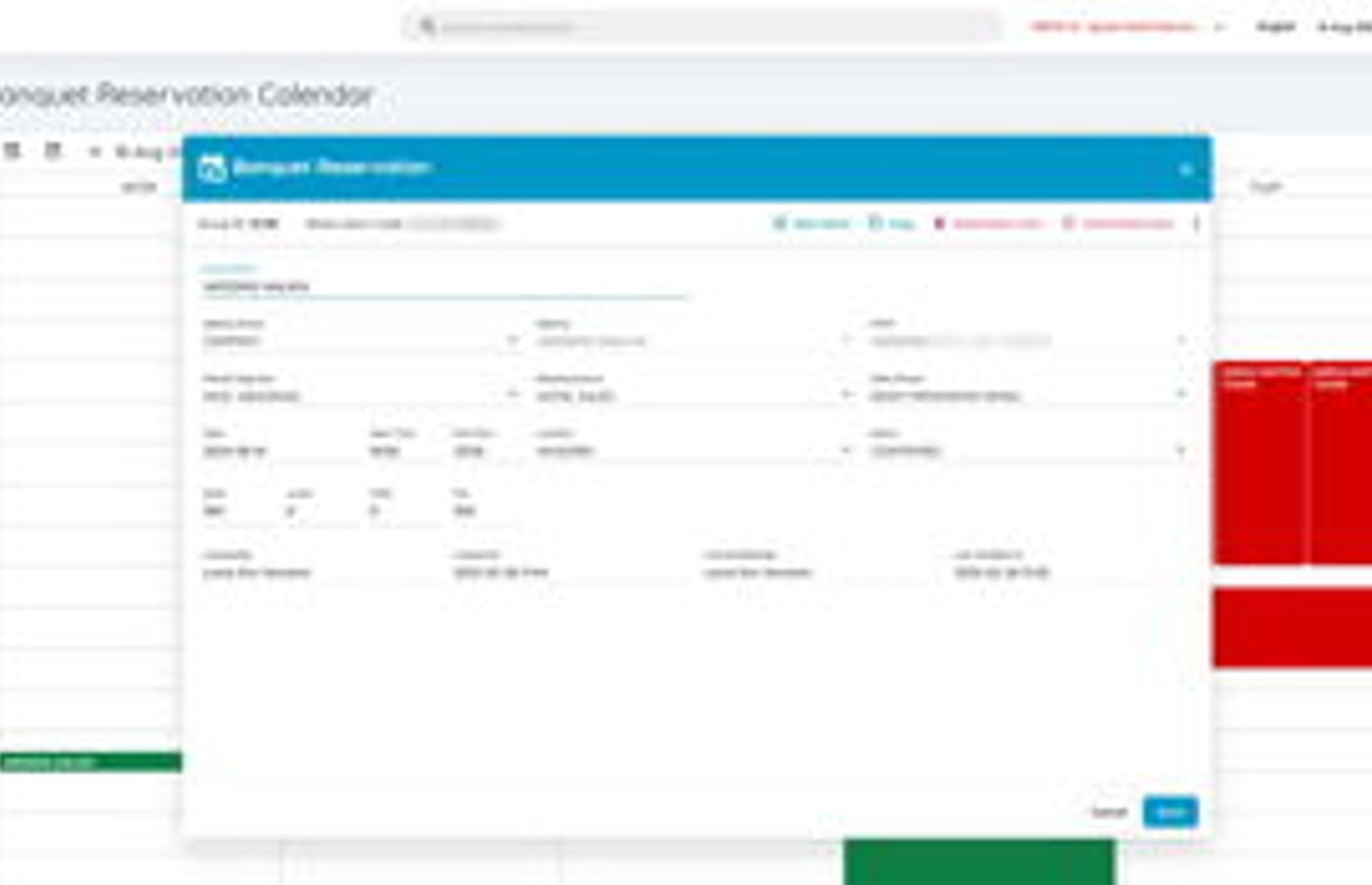Click the right red event block in calendar
Image resolution: width=1372 pixels, height=885 pixels.
pos(1341,463)
